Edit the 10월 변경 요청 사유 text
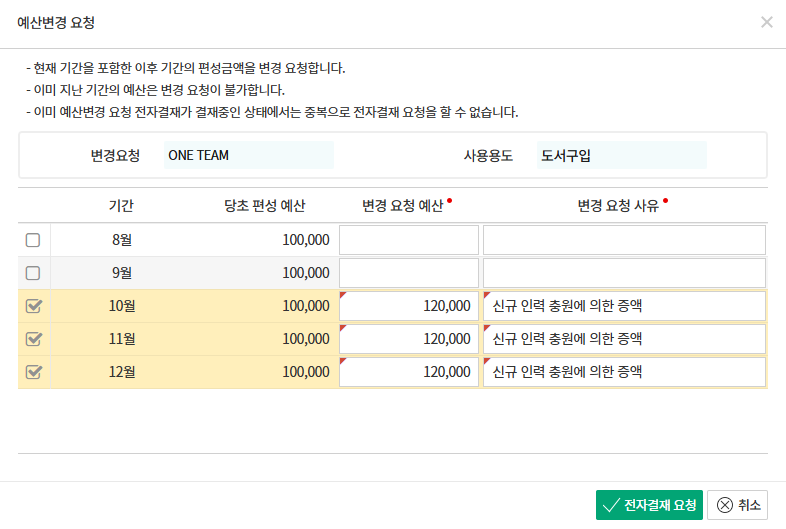786x529 pixels. (624, 306)
